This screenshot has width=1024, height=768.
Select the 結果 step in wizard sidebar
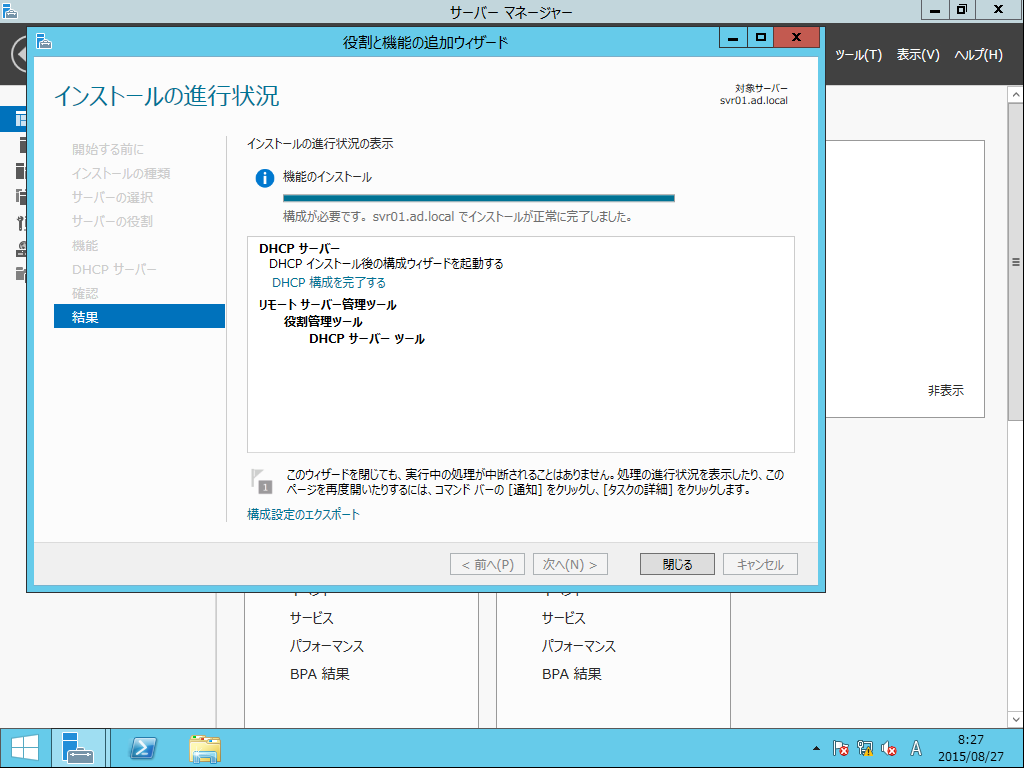pyautogui.click(x=139, y=317)
